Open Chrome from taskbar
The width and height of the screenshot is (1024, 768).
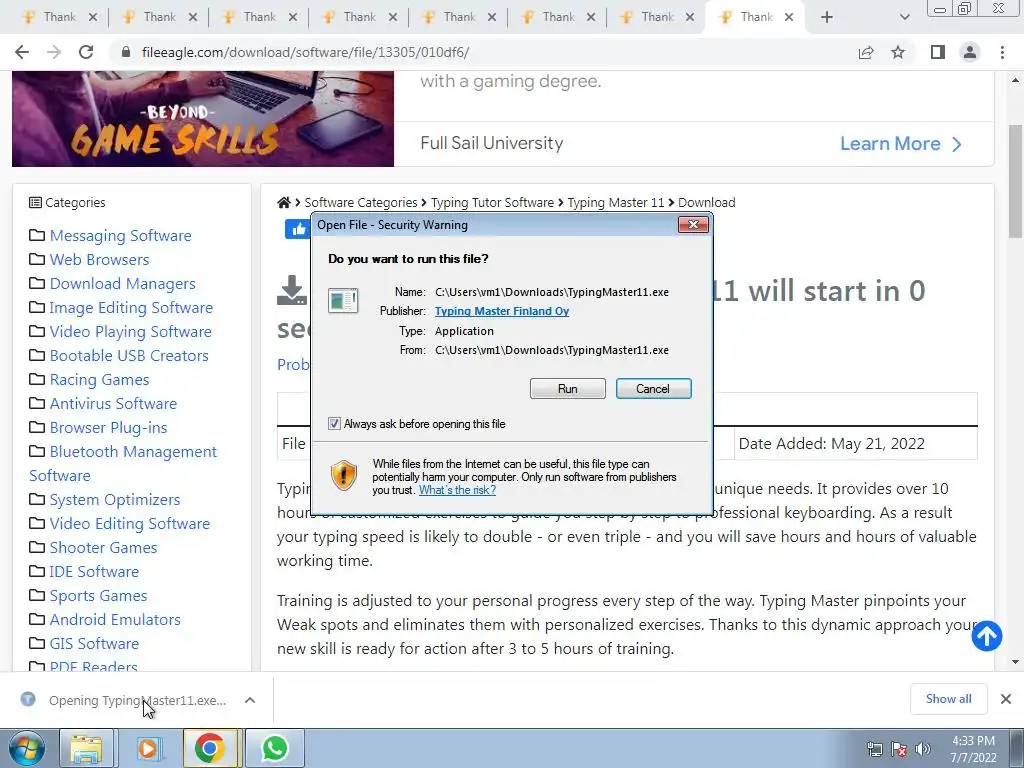(210, 748)
